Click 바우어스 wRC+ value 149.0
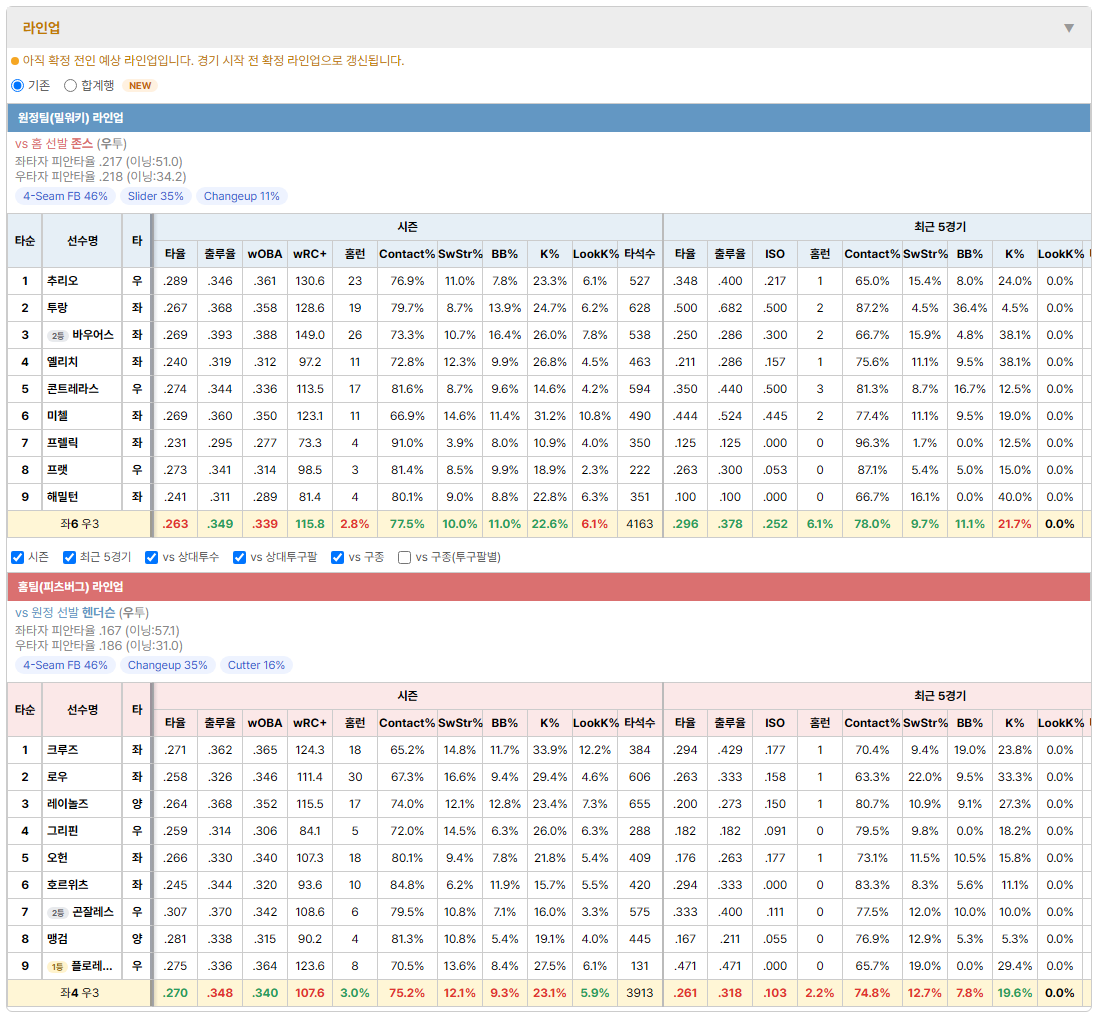Image resolution: width=1098 pixels, height=1018 pixels. [310, 335]
